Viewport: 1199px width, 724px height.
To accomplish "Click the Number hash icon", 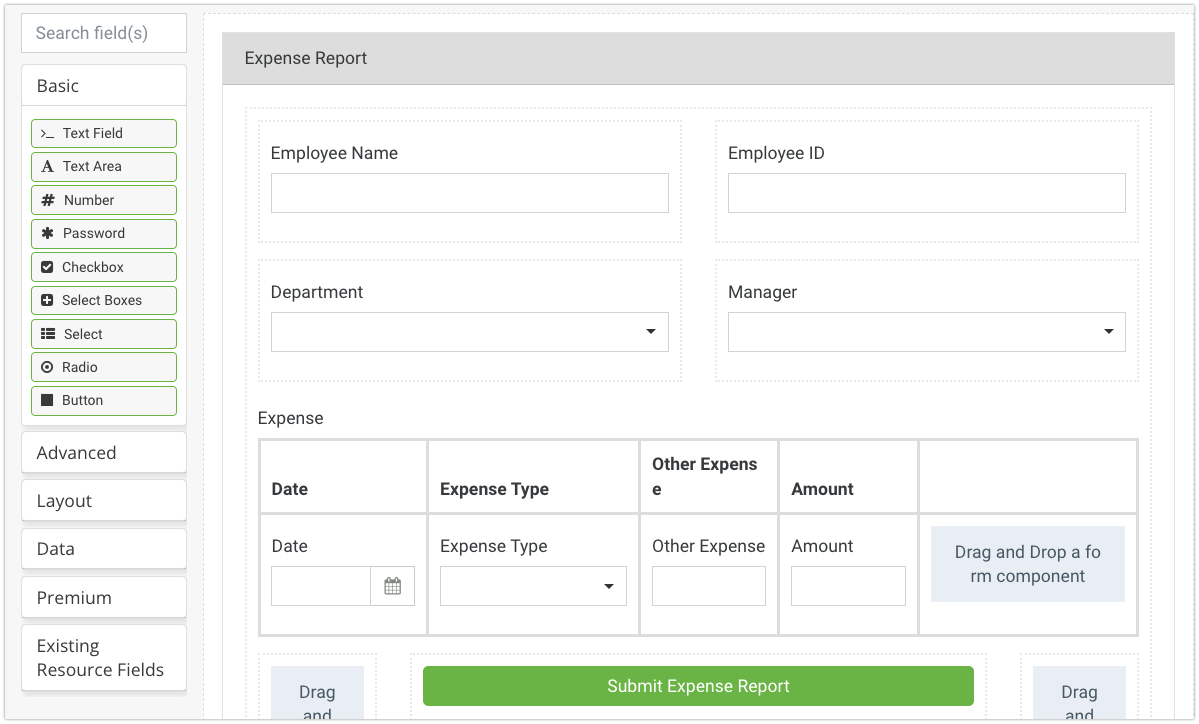I will pos(48,200).
